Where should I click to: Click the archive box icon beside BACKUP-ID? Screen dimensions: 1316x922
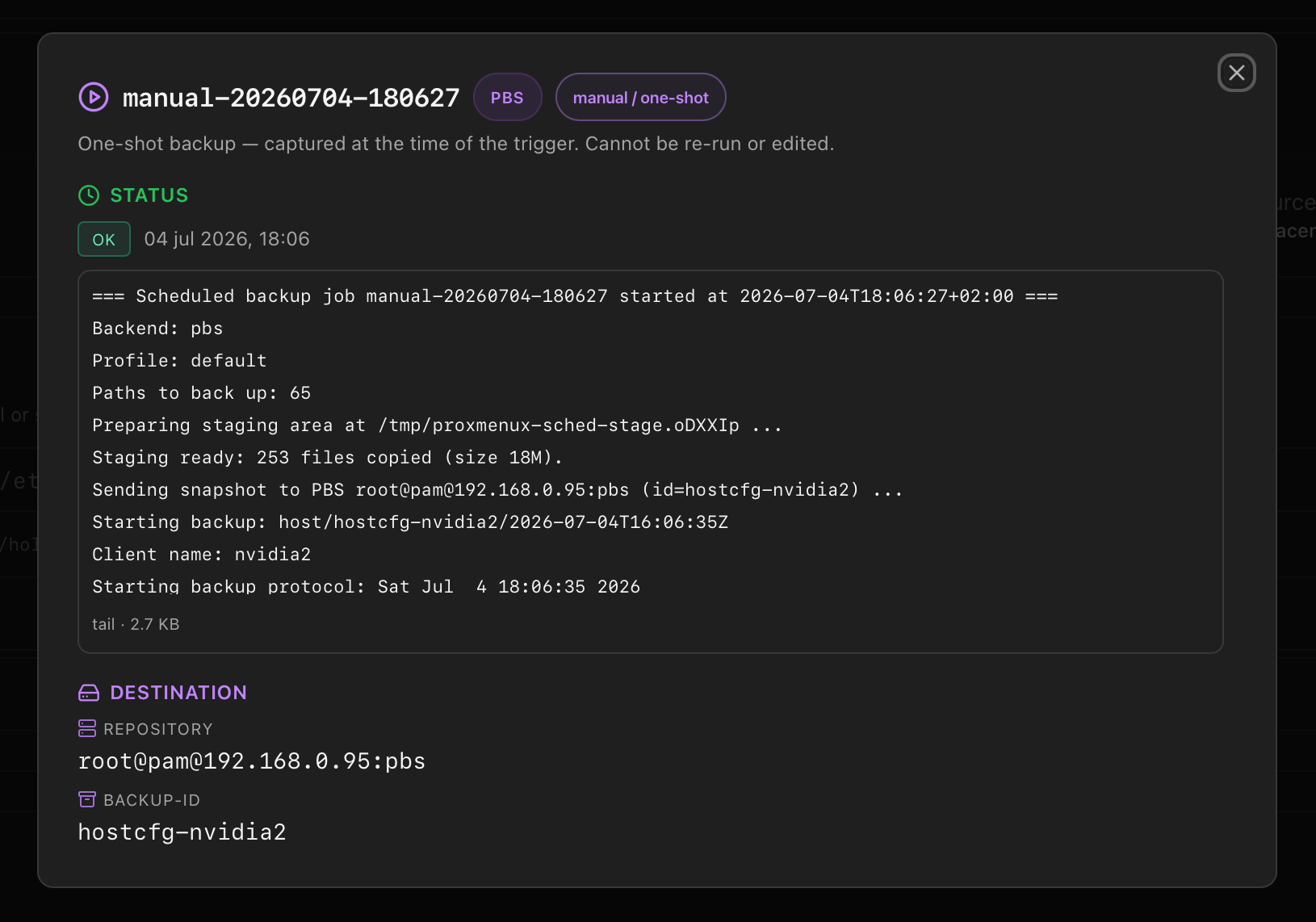tap(87, 799)
